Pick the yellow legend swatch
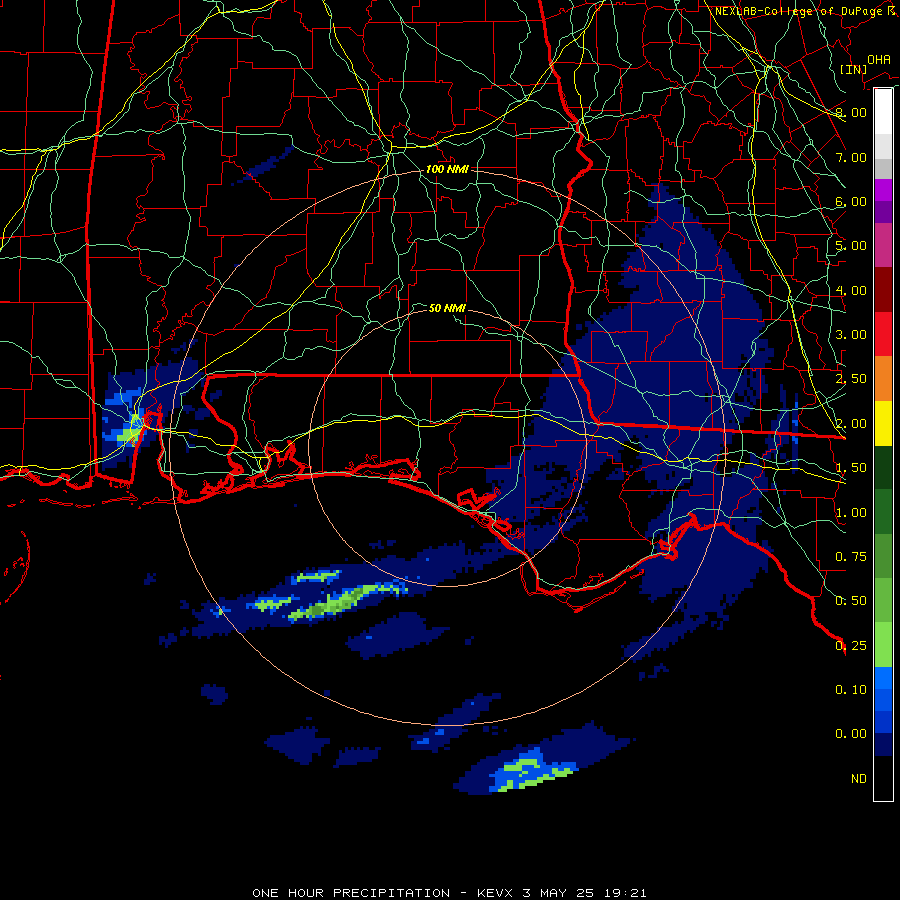Image resolution: width=900 pixels, height=900 pixels. point(883,423)
